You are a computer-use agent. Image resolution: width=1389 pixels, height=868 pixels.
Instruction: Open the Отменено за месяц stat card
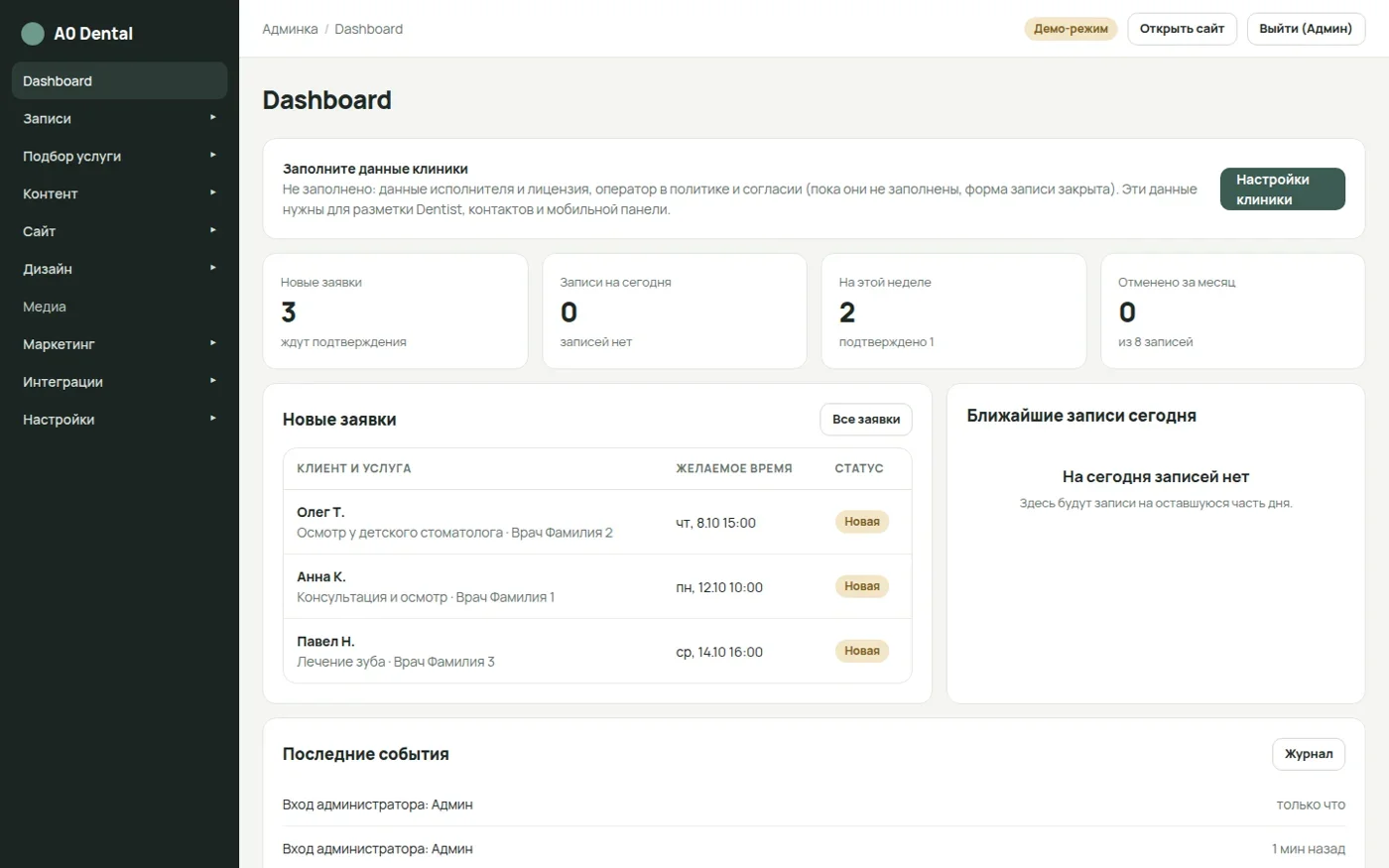click(1233, 311)
